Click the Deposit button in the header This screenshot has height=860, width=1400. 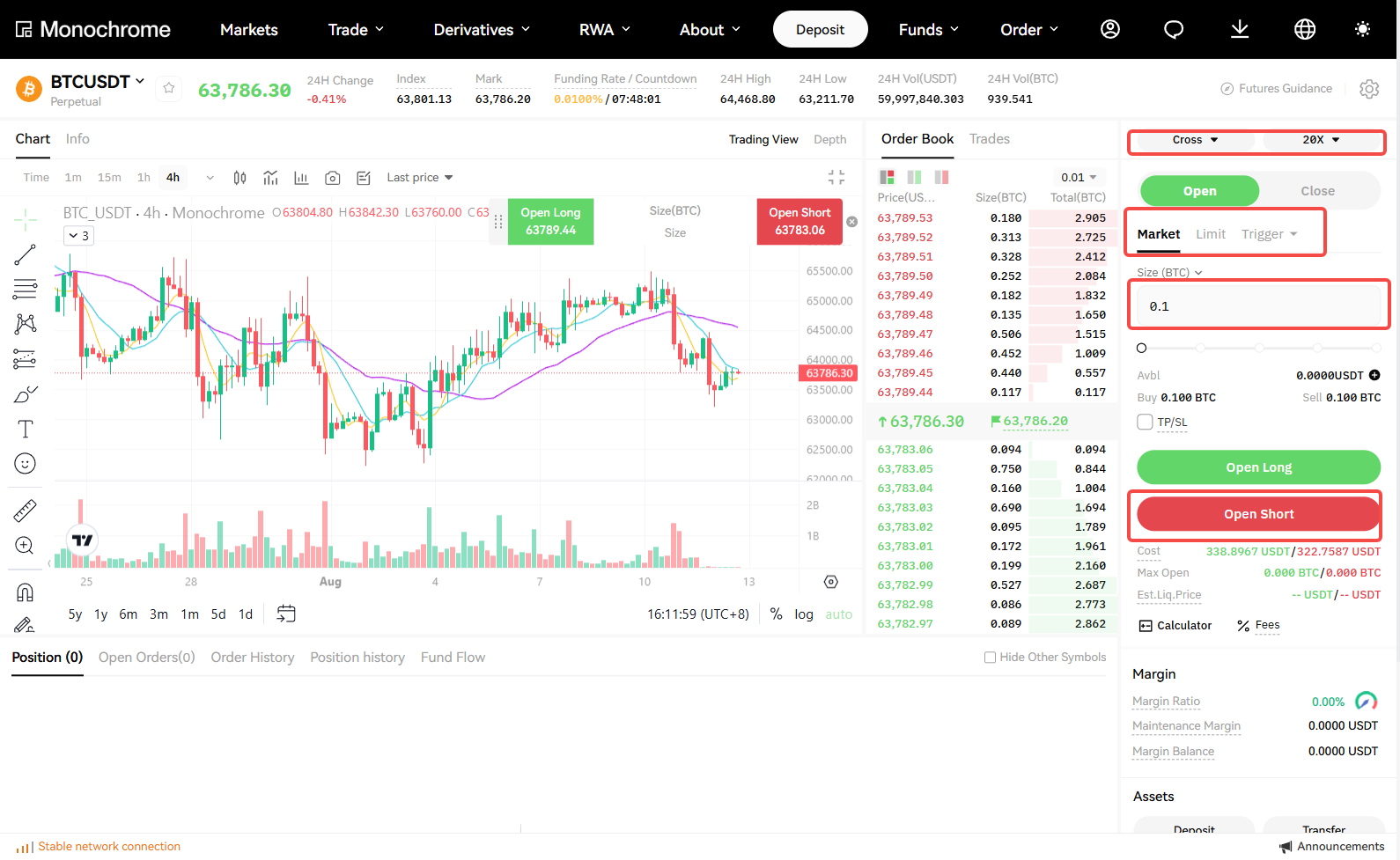[820, 29]
